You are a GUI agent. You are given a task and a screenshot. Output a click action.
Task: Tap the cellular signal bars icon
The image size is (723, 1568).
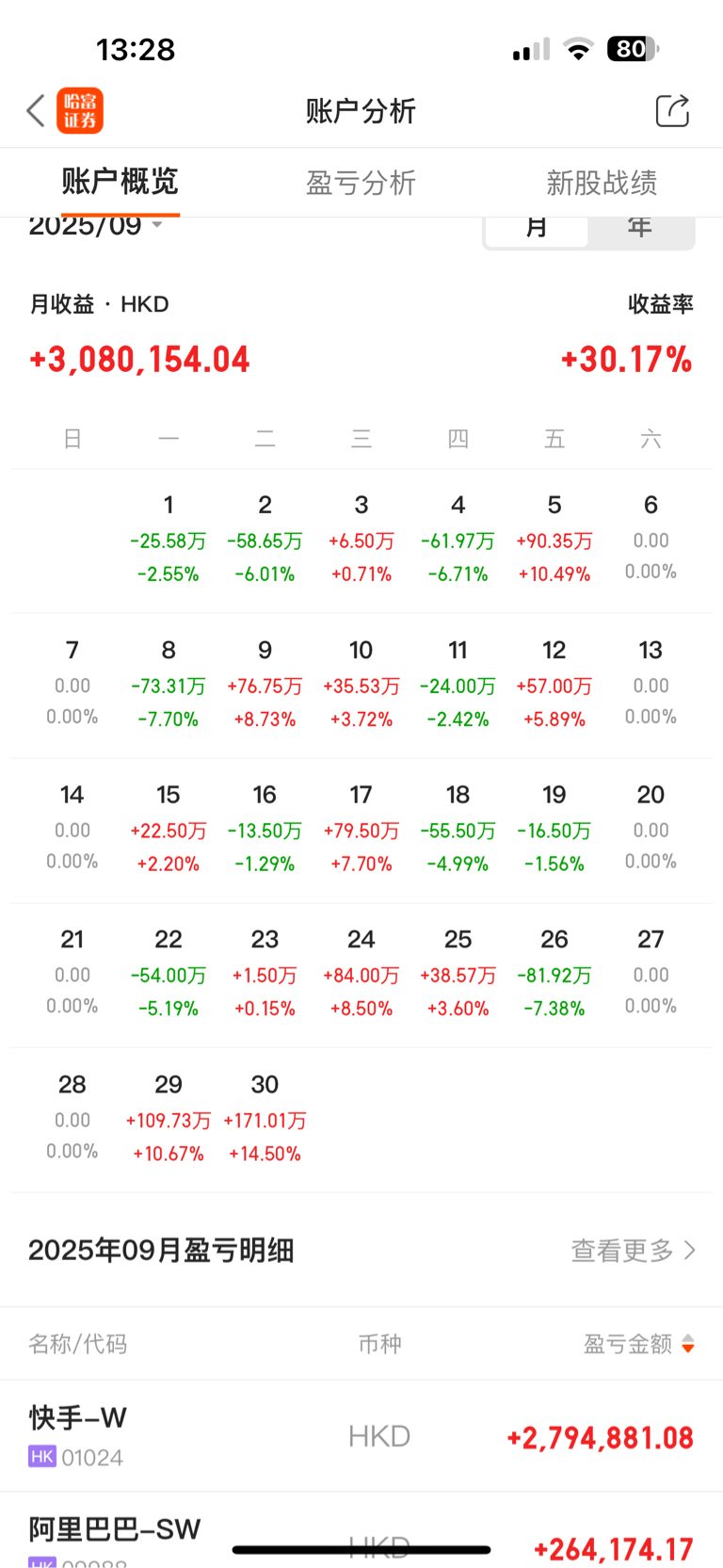pyautogui.click(x=531, y=50)
